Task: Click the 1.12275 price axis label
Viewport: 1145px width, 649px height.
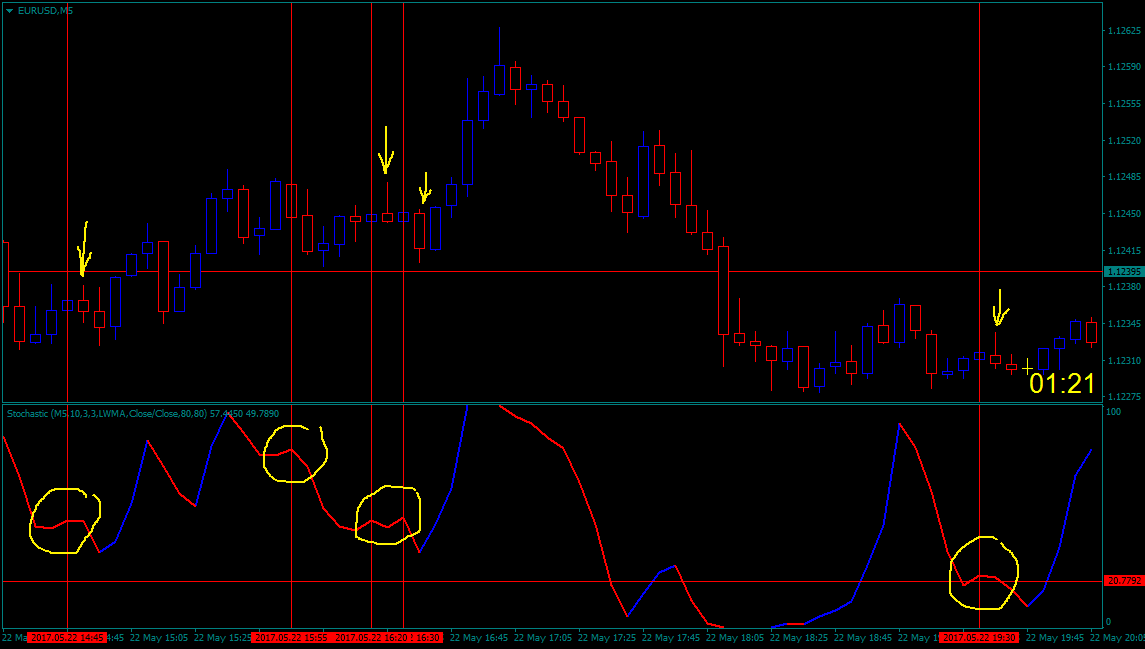Action: (1125, 396)
